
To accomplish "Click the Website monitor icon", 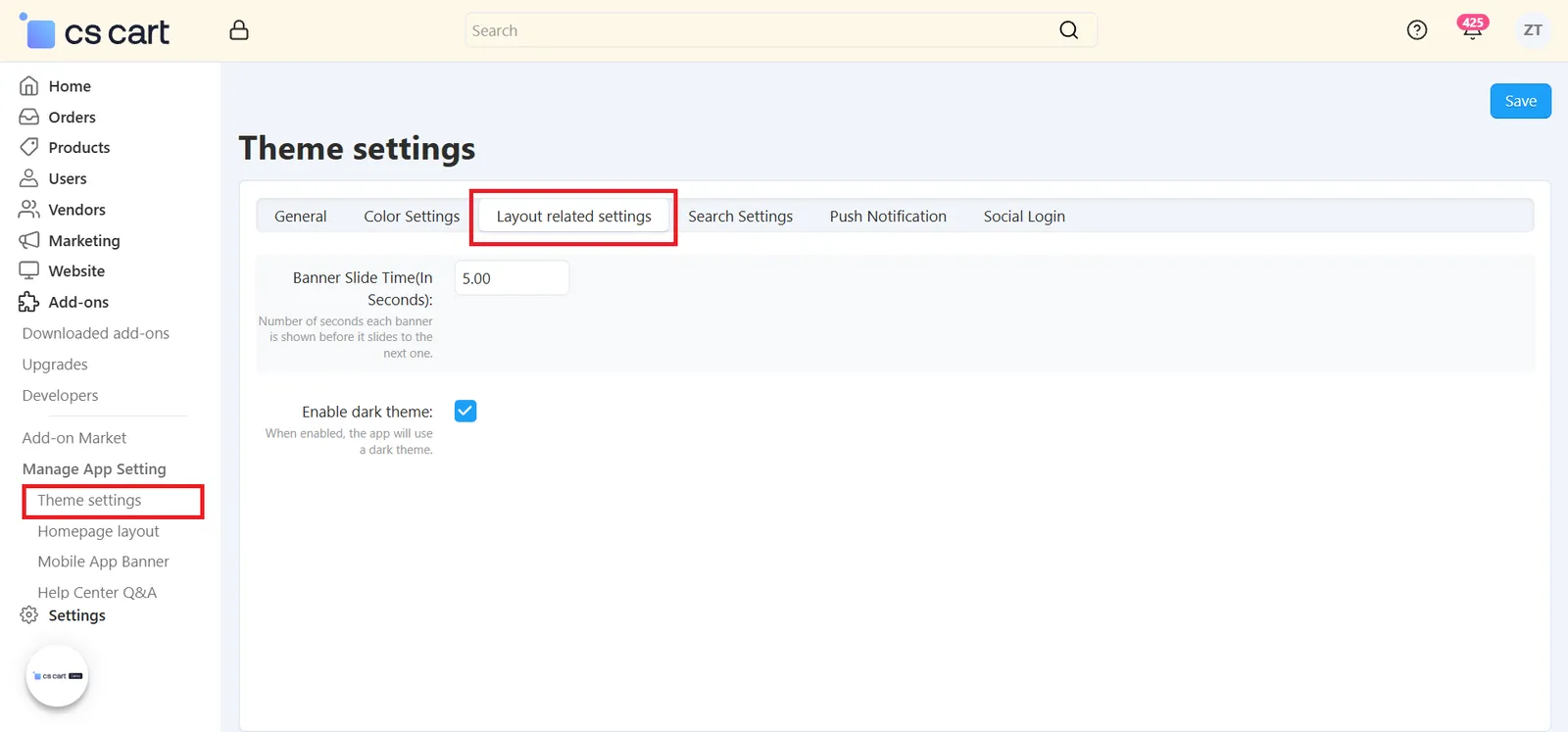I will [x=29, y=270].
